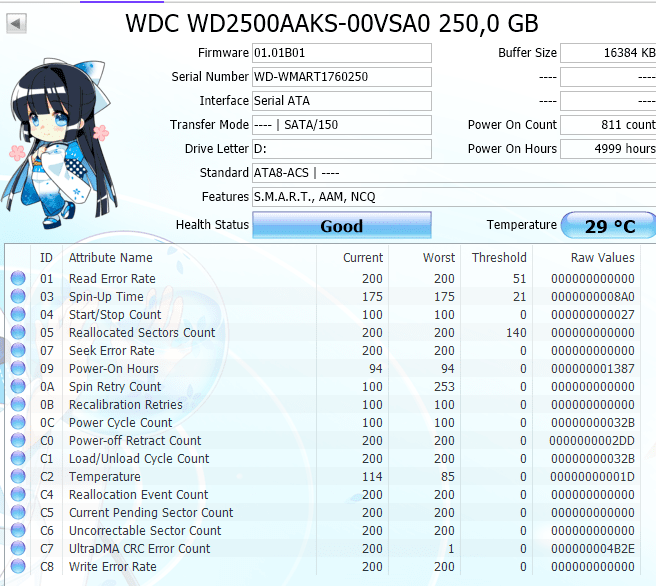
Task: Select the Power Cycle Count attribute name
Action: pos(120,422)
